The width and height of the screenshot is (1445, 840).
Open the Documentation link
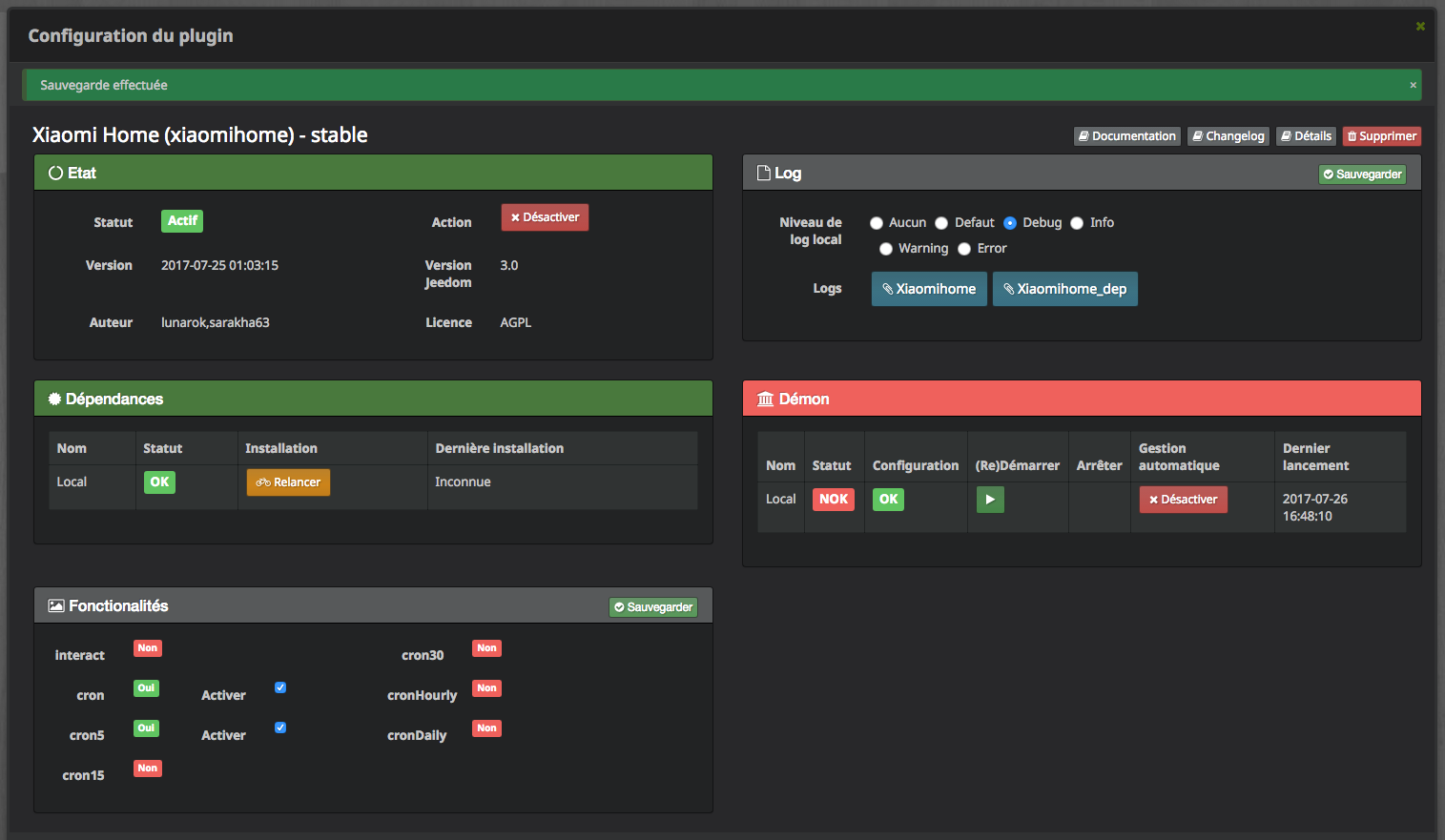coord(1127,136)
